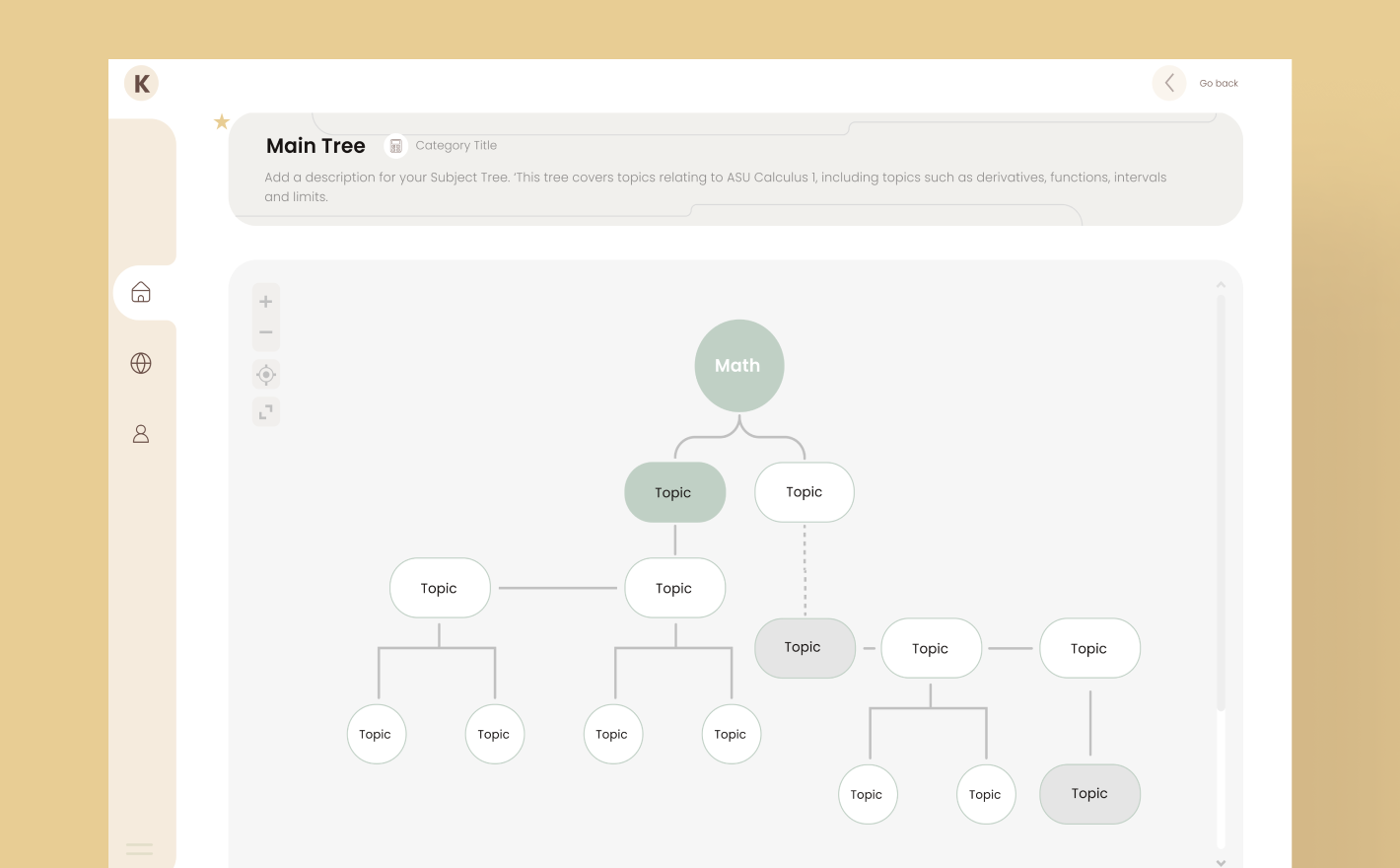Expand canvas to fullscreen icon
This screenshot has height=868, width=1400.
[266, 411]
